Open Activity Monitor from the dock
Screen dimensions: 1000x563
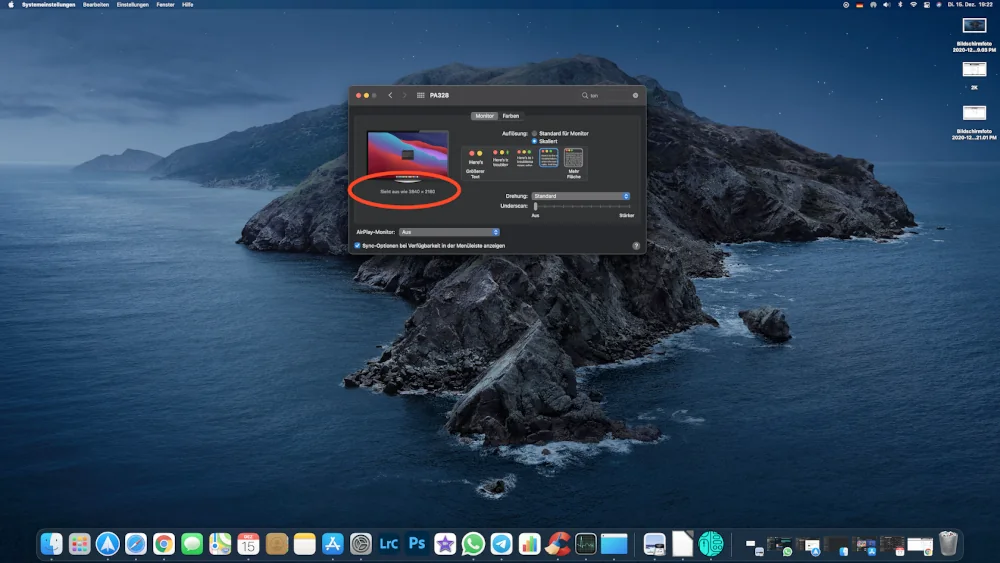pyautogui.click(x=585, y=544)
